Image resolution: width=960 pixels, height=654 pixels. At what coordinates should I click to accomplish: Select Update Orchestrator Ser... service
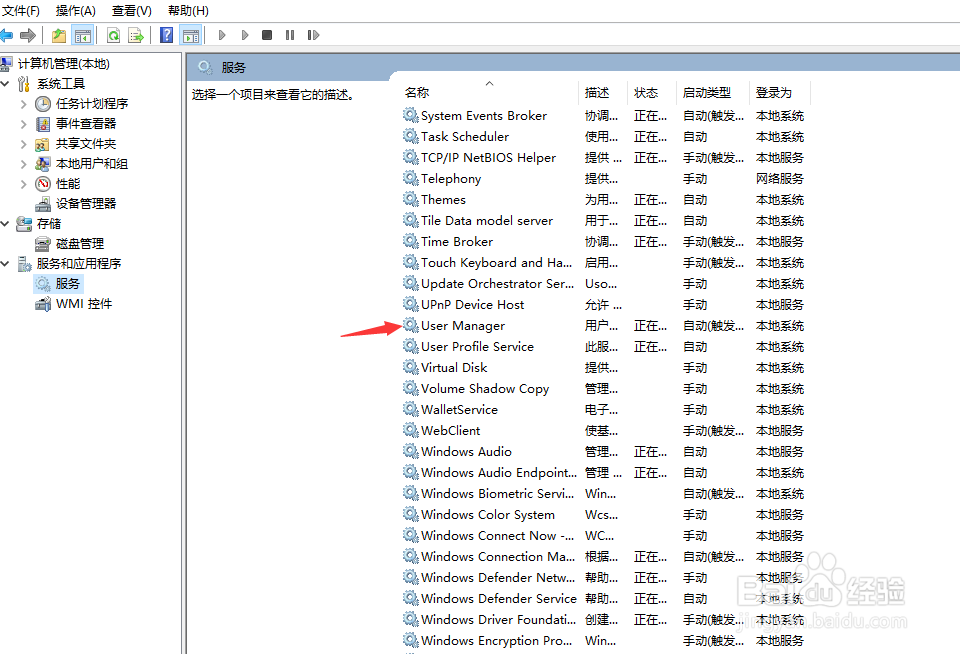click(x=497, y=284)
